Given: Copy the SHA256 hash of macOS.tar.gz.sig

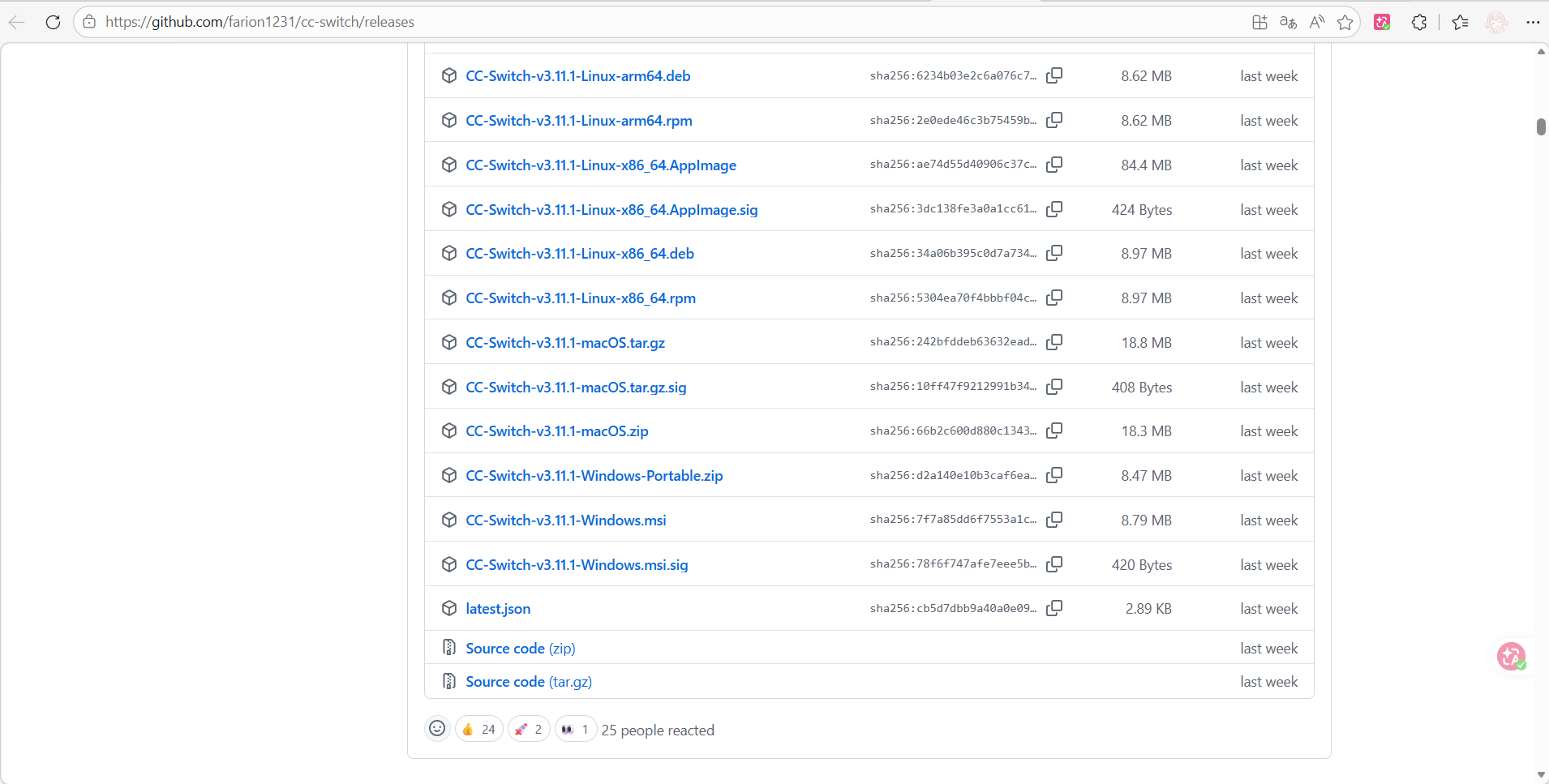Looking at the screenshot, I should pyautogui.click(x=1054, y=387).
